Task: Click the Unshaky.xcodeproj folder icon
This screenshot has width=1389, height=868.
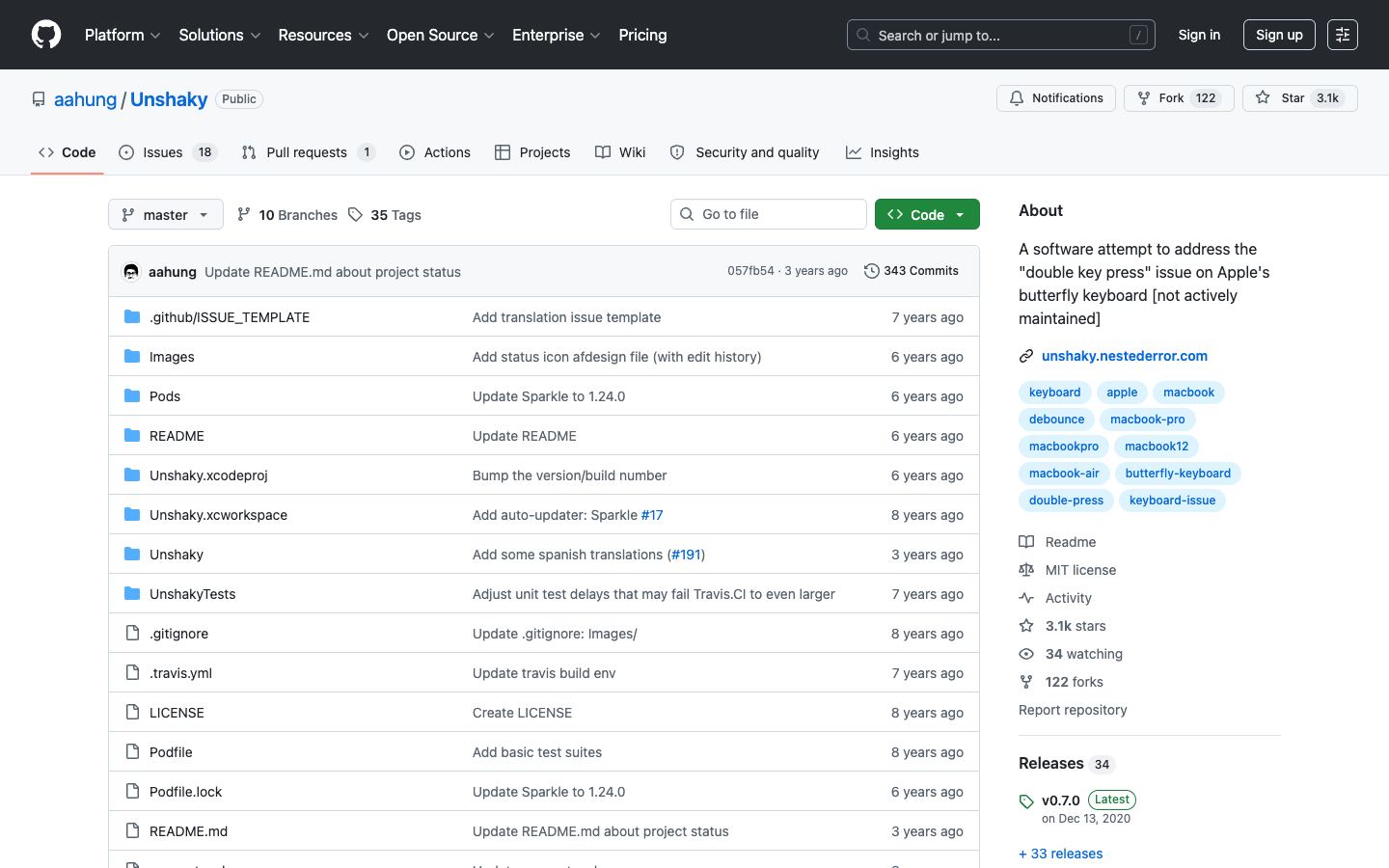Action: coord(132,475)
